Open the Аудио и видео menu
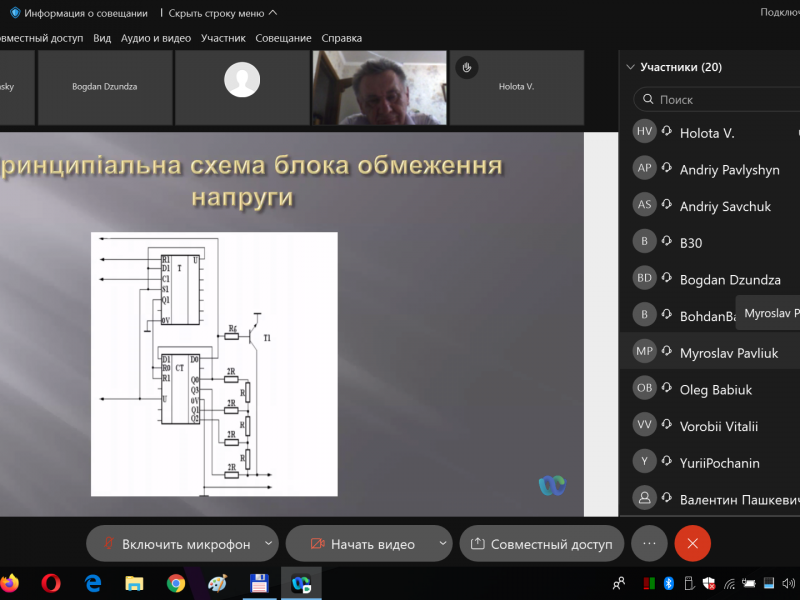Image resolution: width=800 pixels, height=600 pixels. 155,38
